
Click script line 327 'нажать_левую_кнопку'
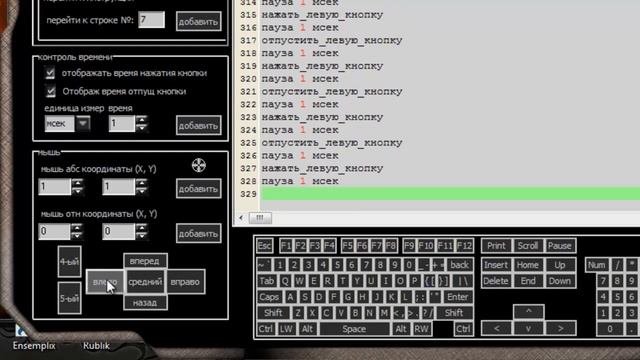click(322, 168)
